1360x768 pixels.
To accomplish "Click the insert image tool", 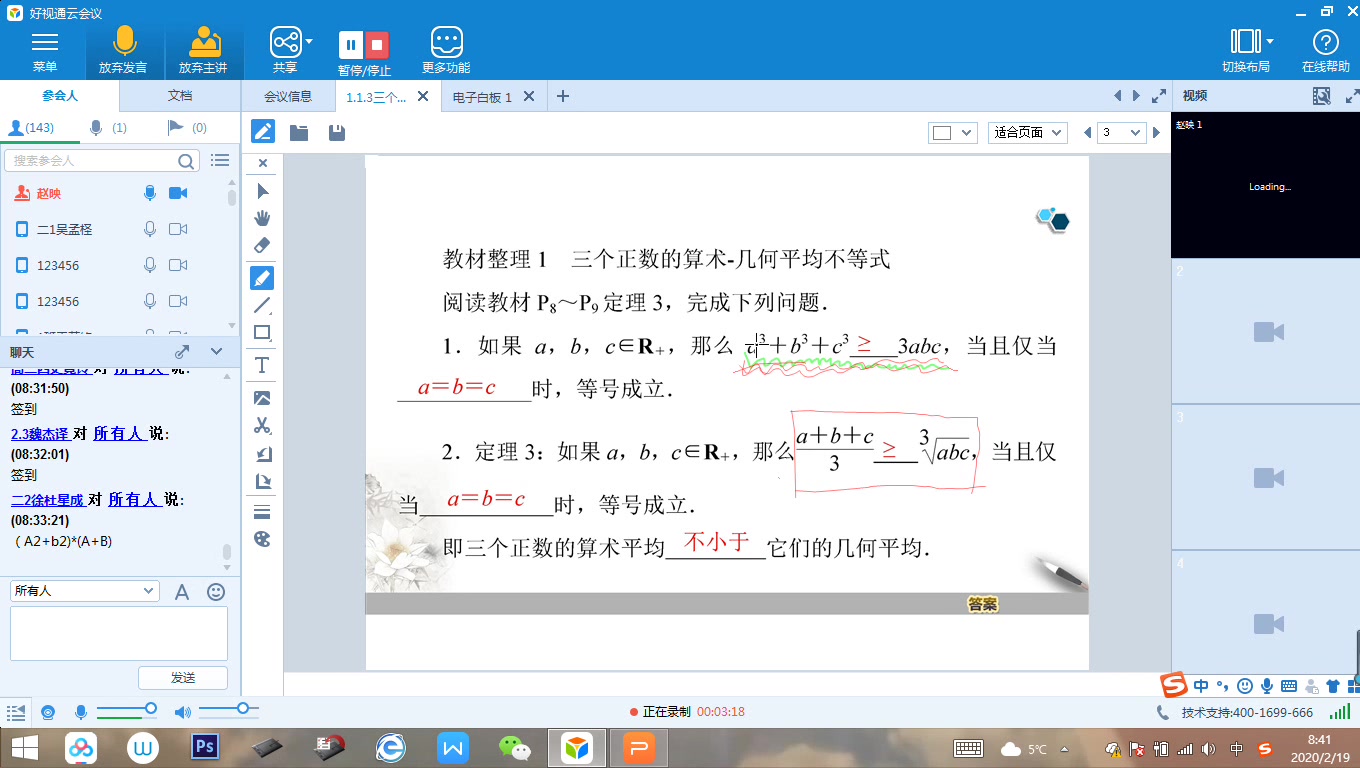I will click(x=261, y=397).
